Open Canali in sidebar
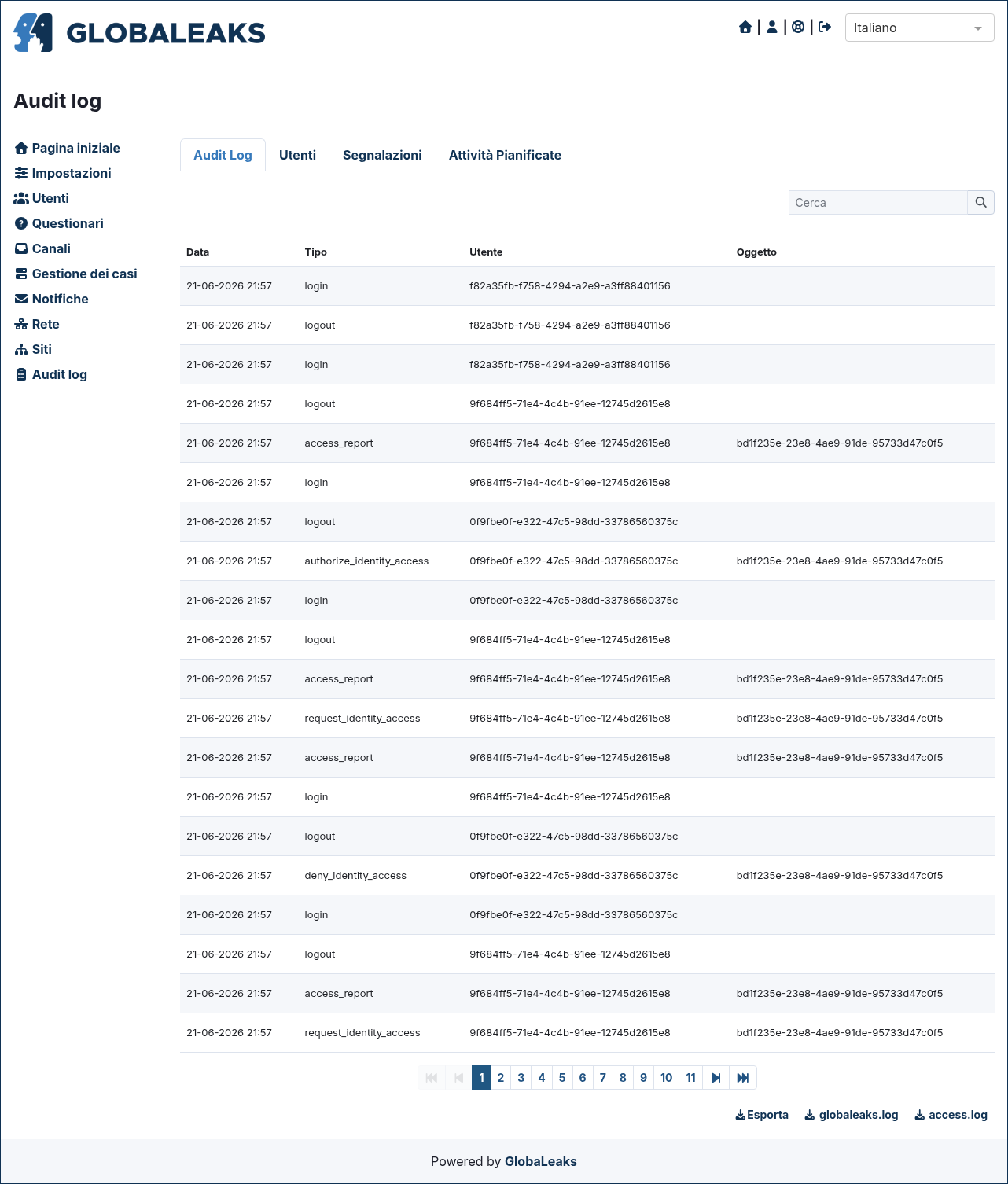Image resolution: width=1008 pixels, height=1184 pixels. pyautogui.click(x=42, y=248)
